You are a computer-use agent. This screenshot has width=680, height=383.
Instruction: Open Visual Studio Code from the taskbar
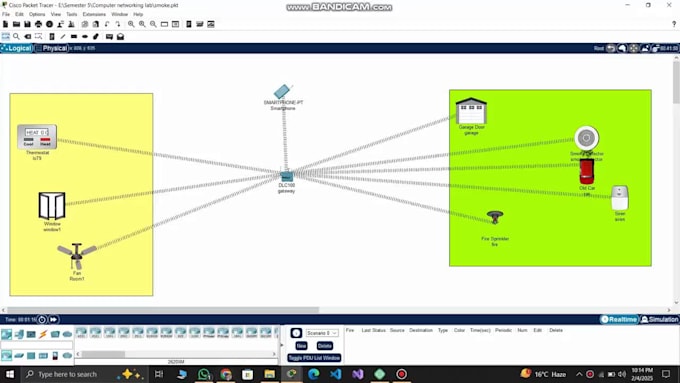coord(336,374)
